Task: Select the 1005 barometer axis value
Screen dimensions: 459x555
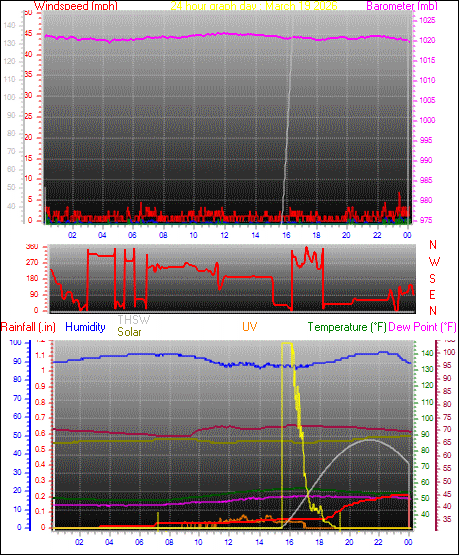Action: [427, 101]
